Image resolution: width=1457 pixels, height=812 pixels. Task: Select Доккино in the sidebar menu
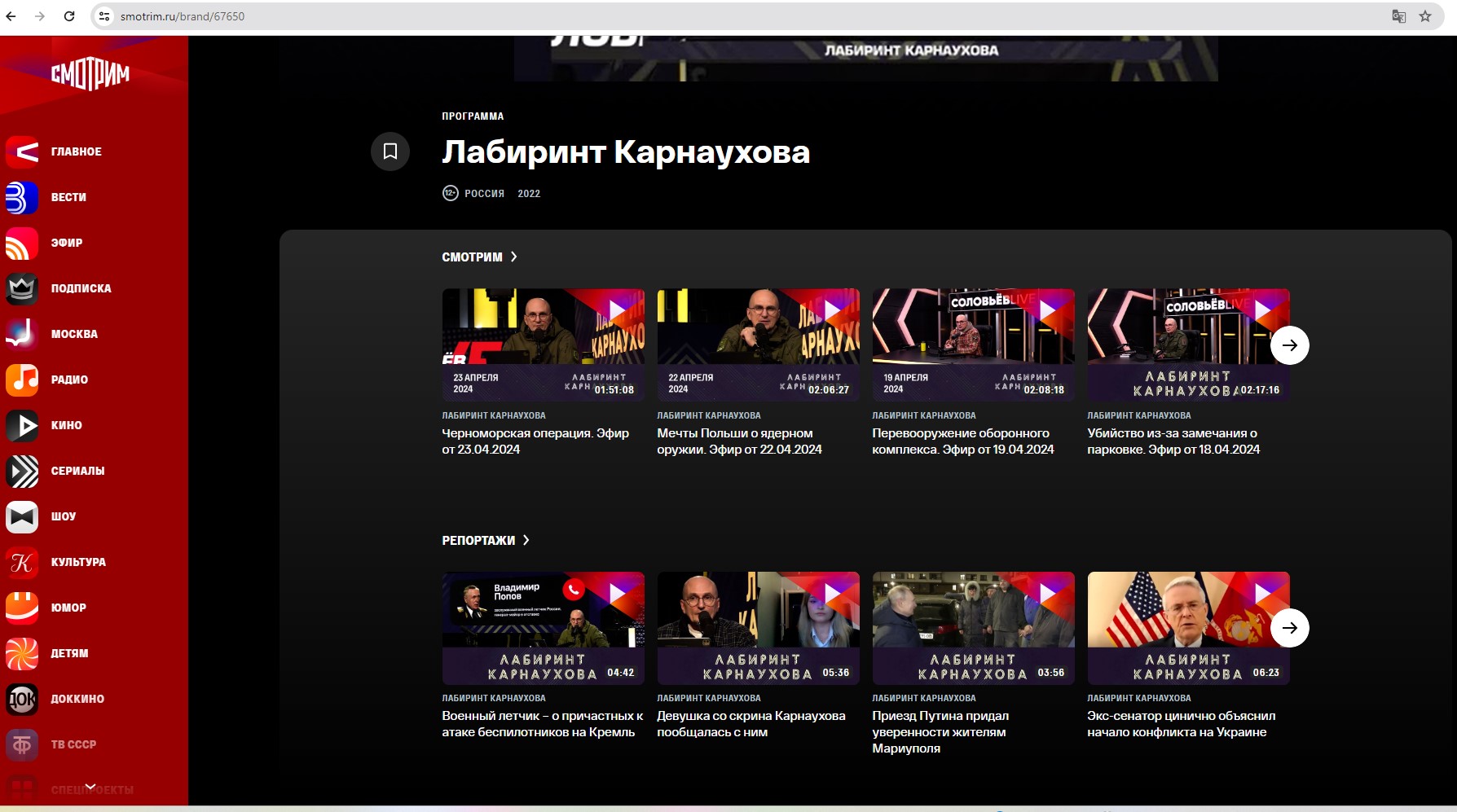pyautogui.click(x=77, y=699)
